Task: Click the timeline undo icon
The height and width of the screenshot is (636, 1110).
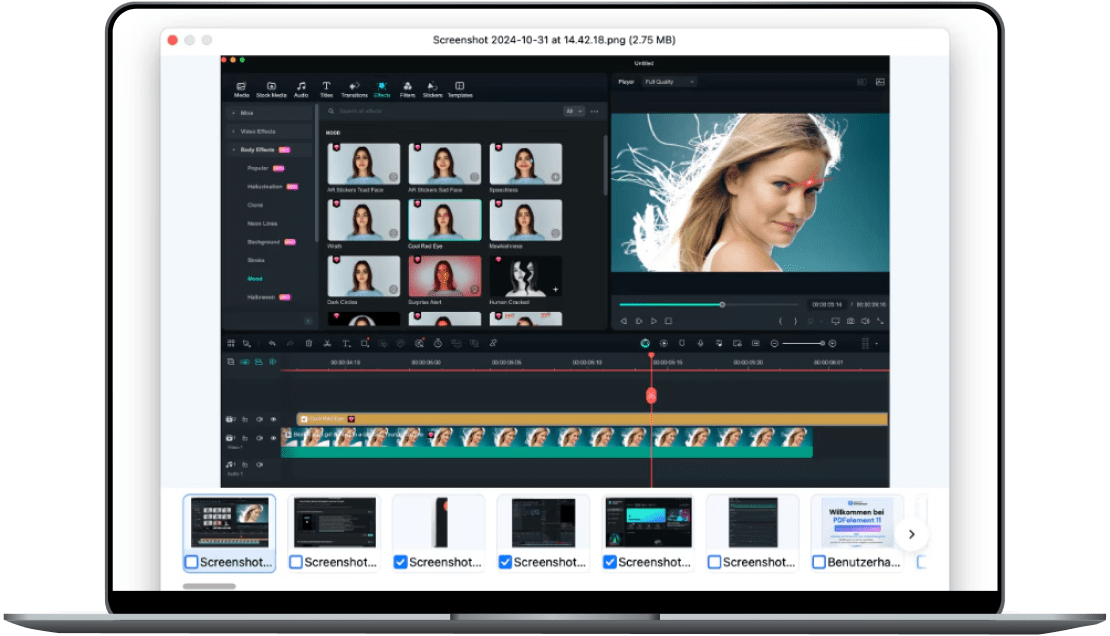Action: pyautogui.click(x=272, y=343)
